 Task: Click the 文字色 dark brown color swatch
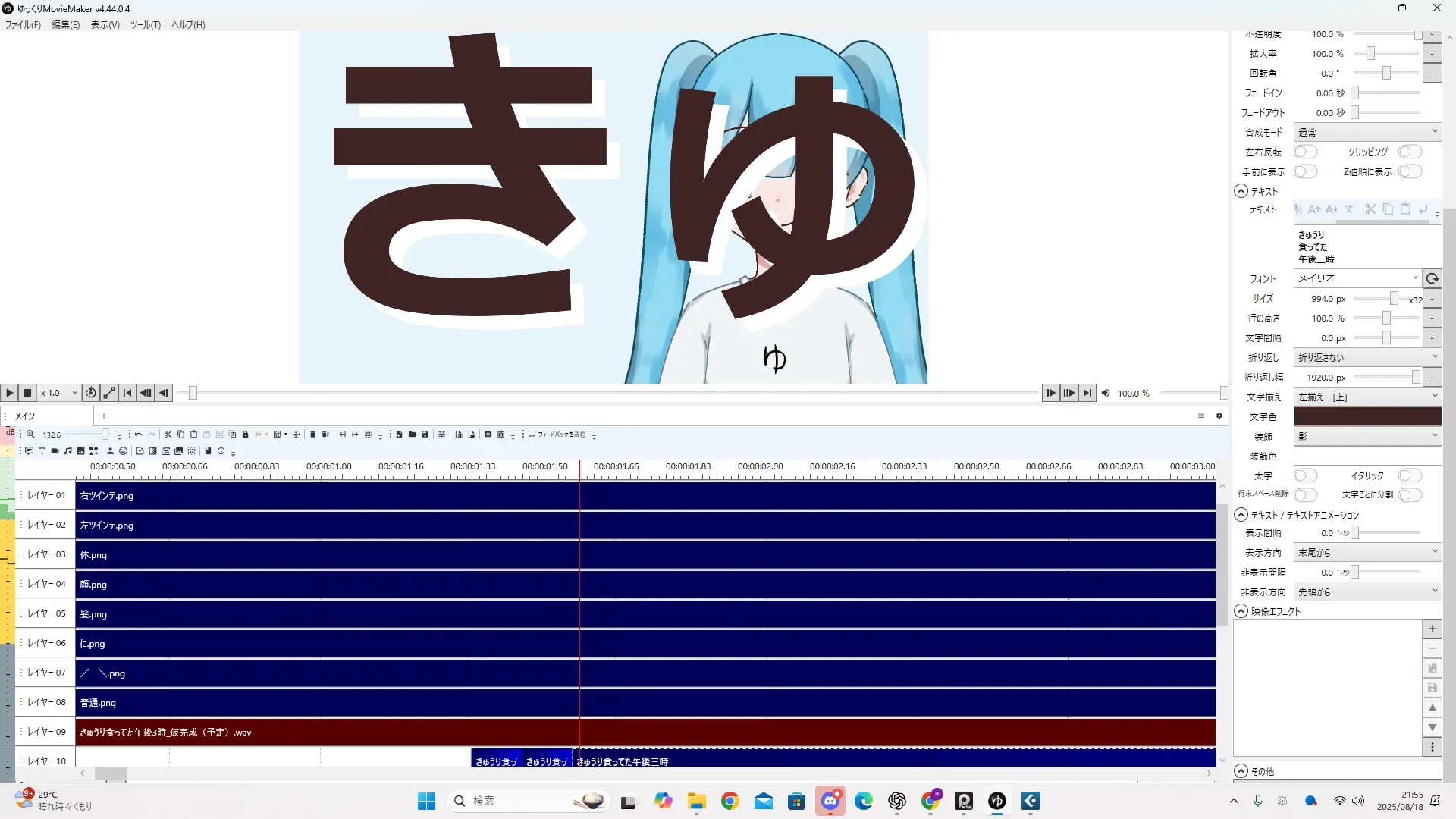point(1367,416)
